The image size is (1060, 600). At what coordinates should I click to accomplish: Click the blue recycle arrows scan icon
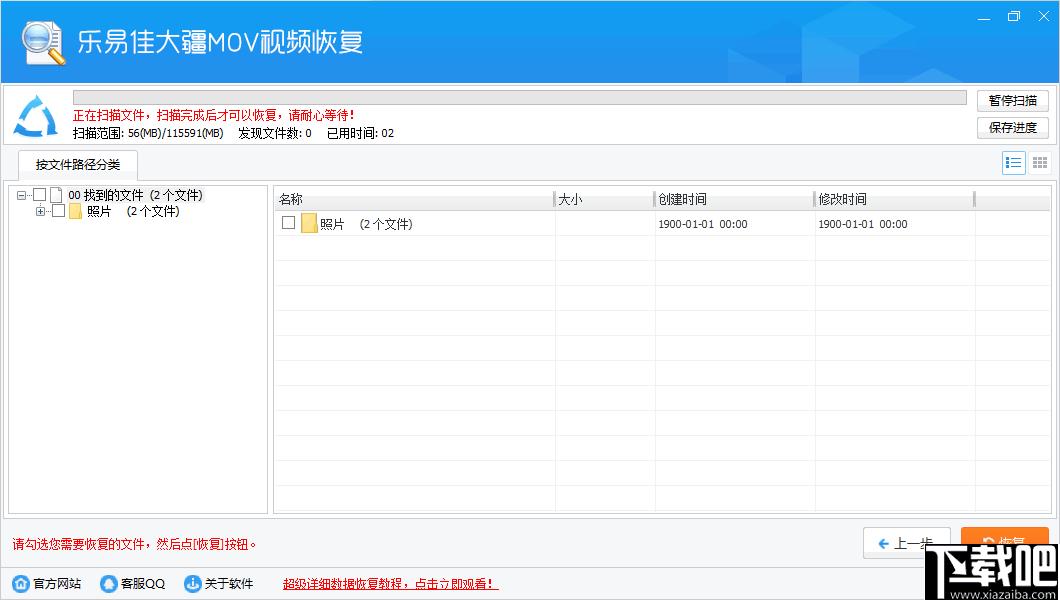pyautogui.click(x=36, y=116)
